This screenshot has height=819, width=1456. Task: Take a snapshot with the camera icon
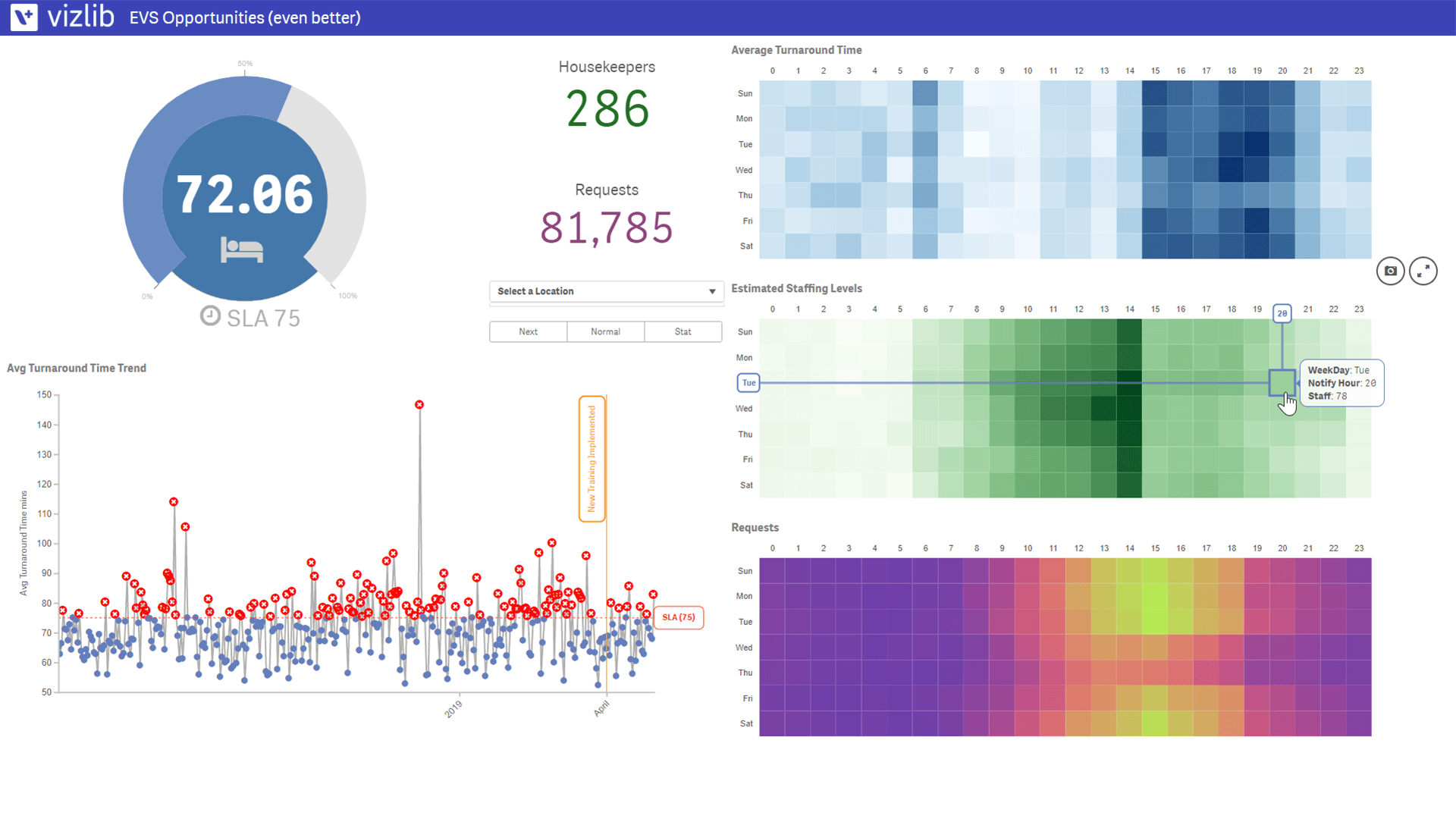coord(1390,271)
